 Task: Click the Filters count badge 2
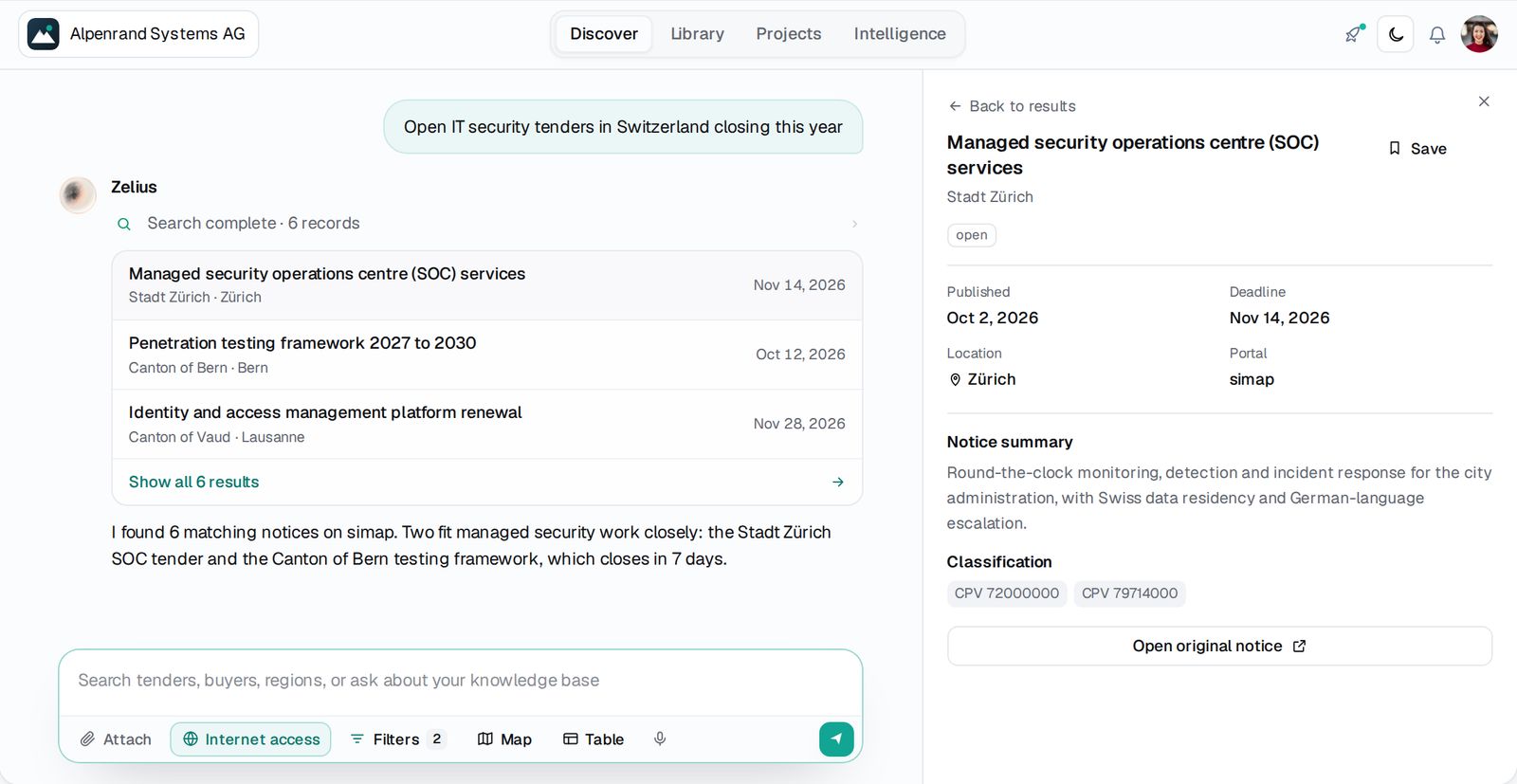436,739
